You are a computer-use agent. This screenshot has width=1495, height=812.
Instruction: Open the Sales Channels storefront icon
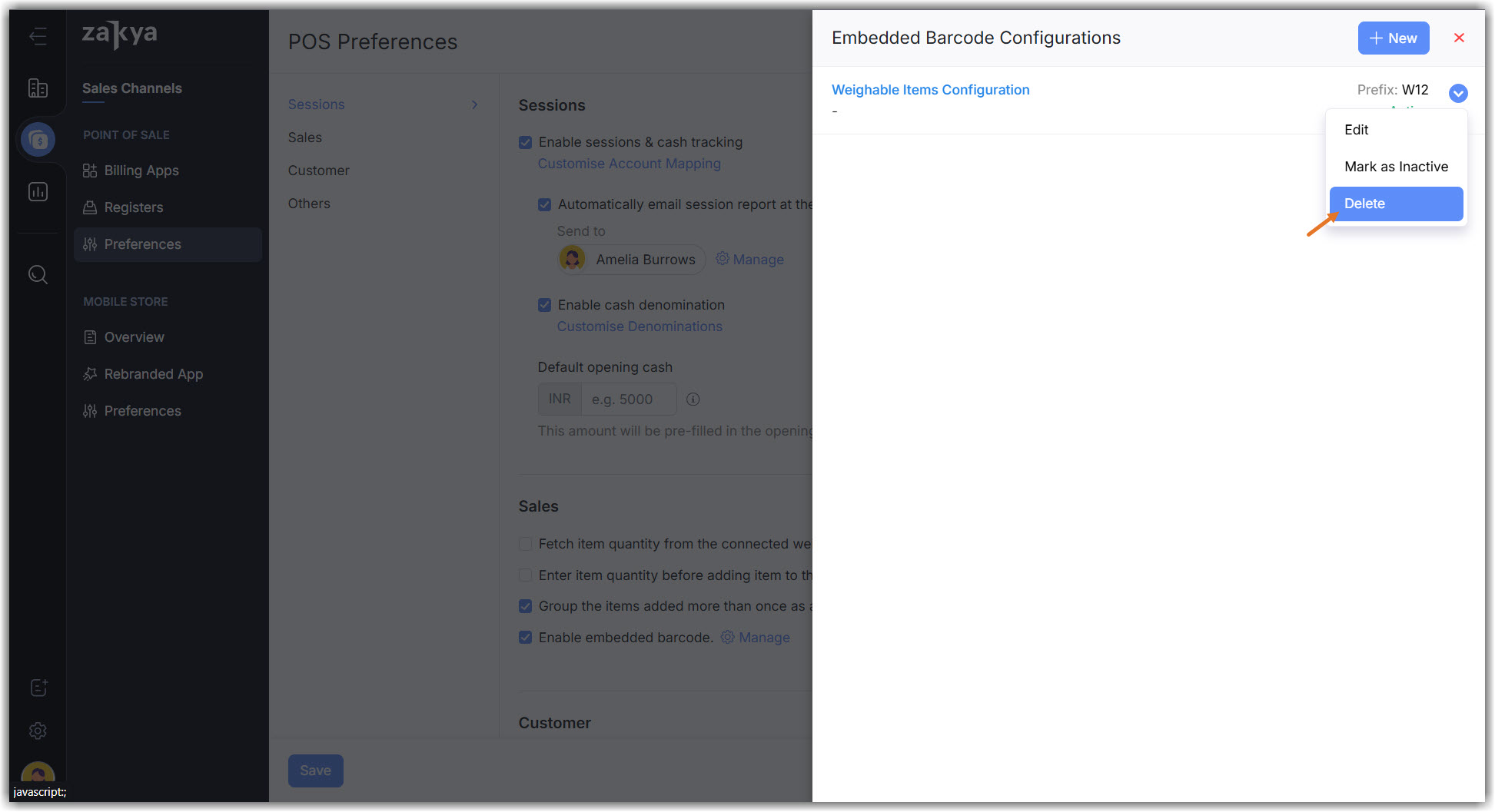click(38, 140)
